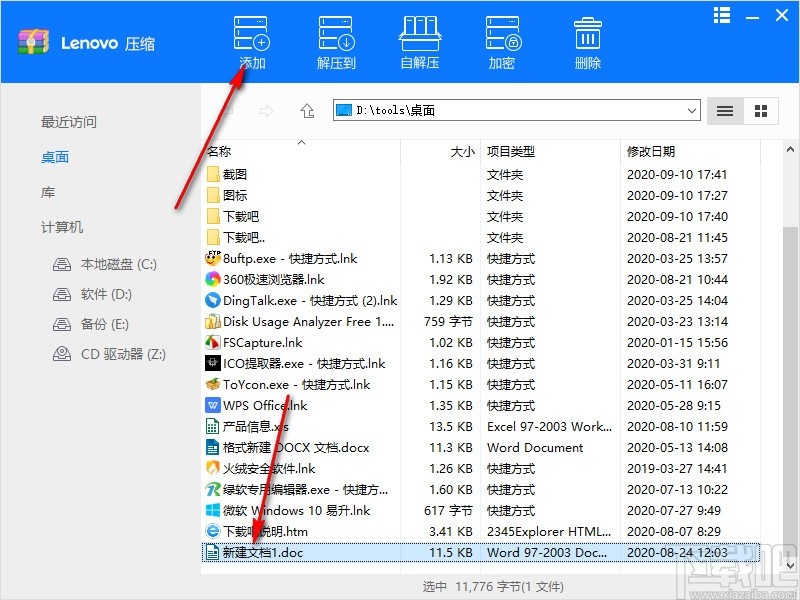Open the main menu icon in title bar

(x=721, y=15)
